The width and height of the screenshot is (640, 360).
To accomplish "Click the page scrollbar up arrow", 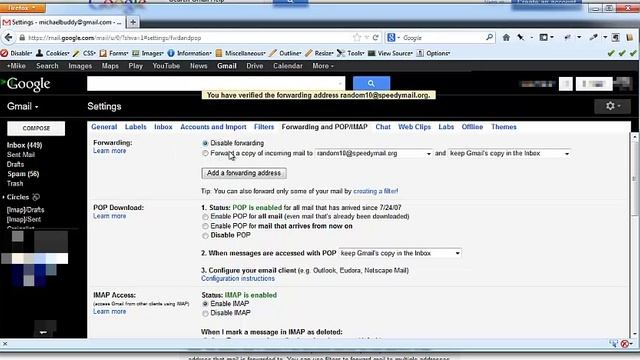I will [x=634, y=137].
